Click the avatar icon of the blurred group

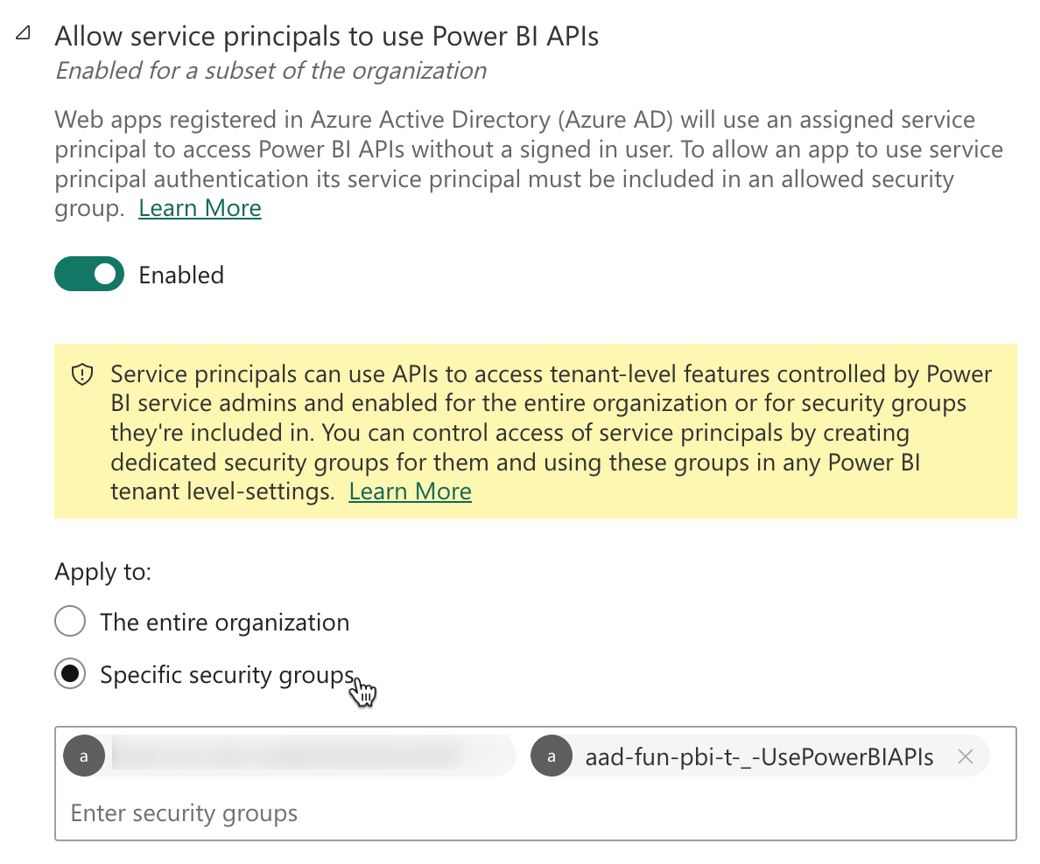(x=84, y=757)
